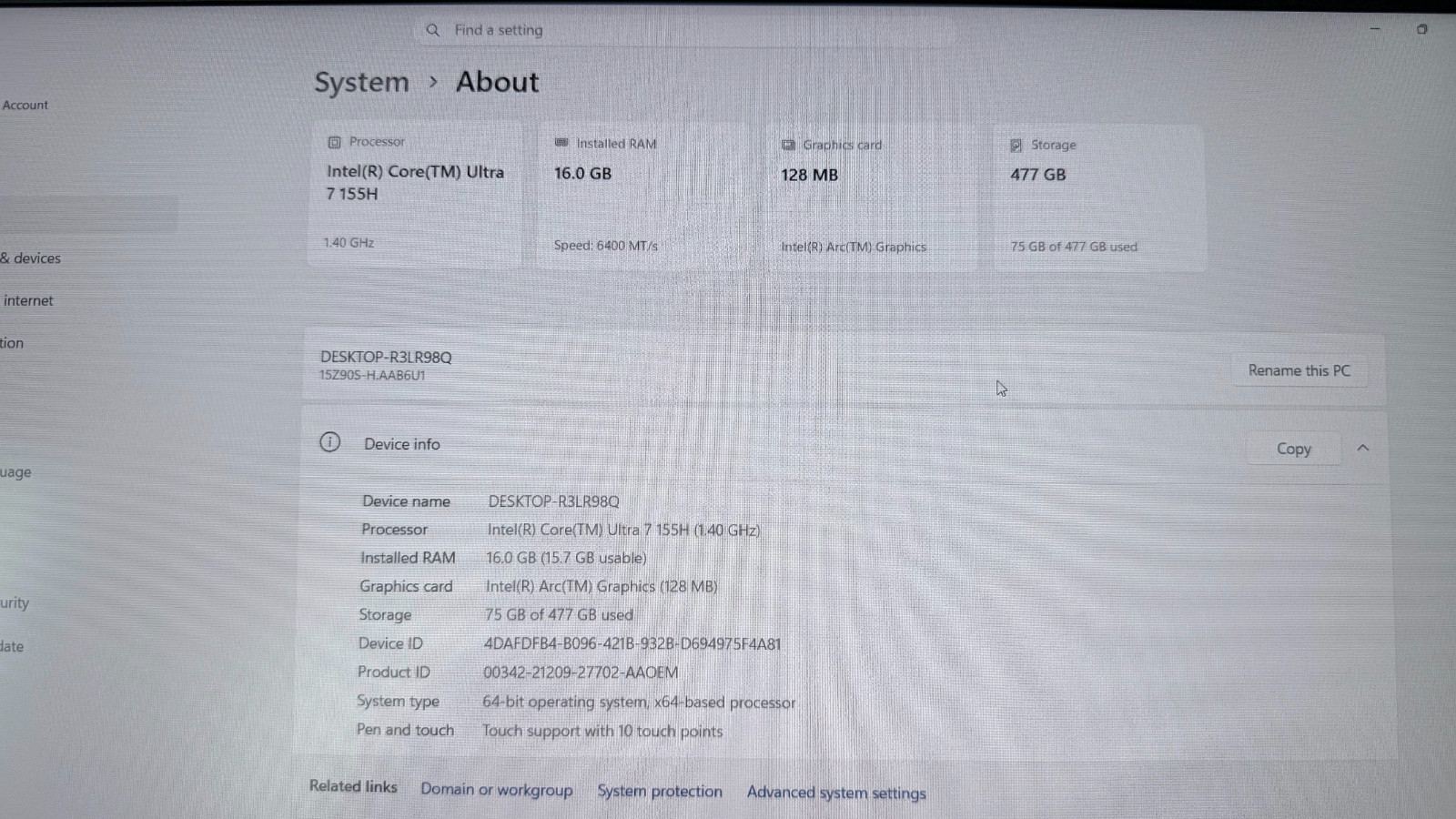
Task: Open Domain or workgroup link
Action: [x=496, y=789]
